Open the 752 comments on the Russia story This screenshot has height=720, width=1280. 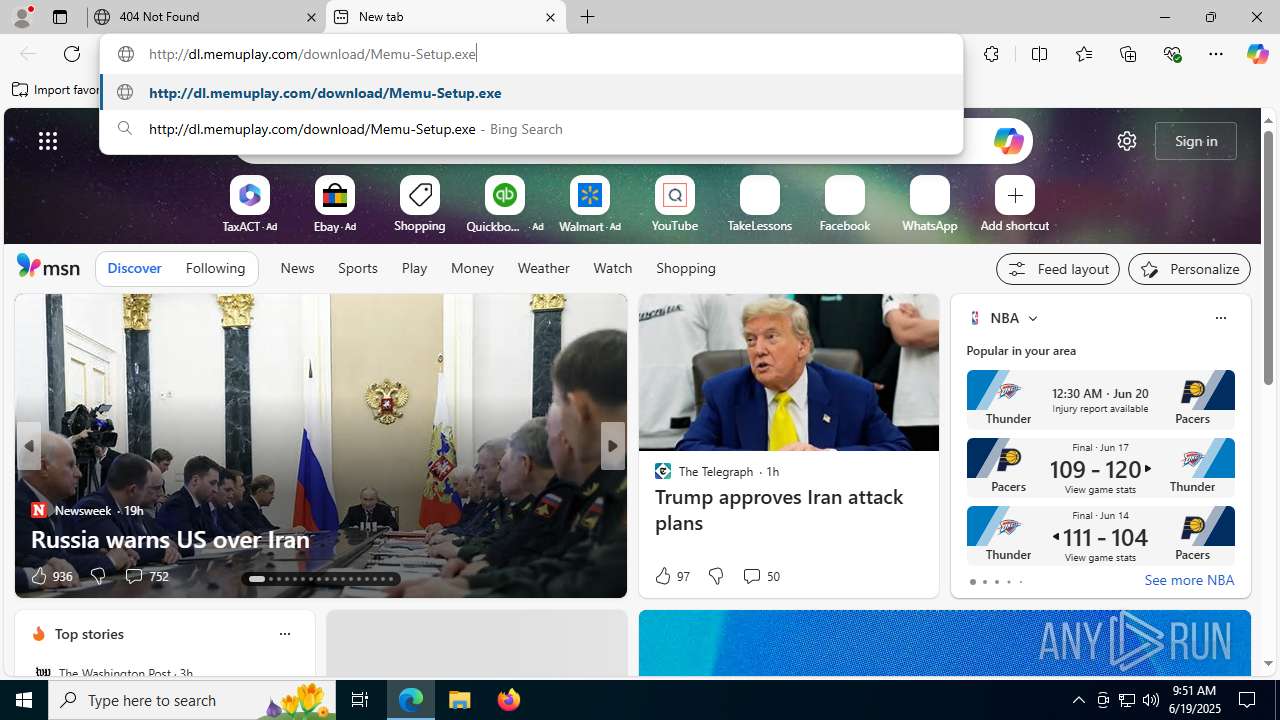click(x=146, y=576)
